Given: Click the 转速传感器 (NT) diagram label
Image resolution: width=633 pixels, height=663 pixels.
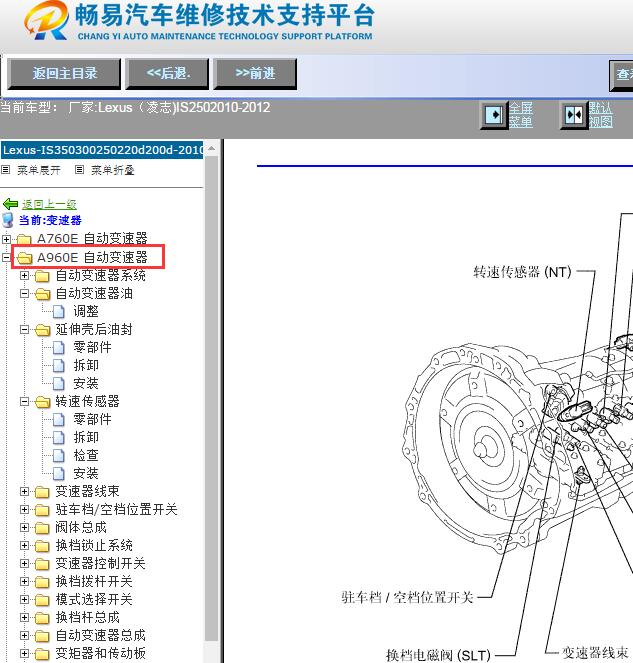Looking at the screenshot, I should coord(522,272).
